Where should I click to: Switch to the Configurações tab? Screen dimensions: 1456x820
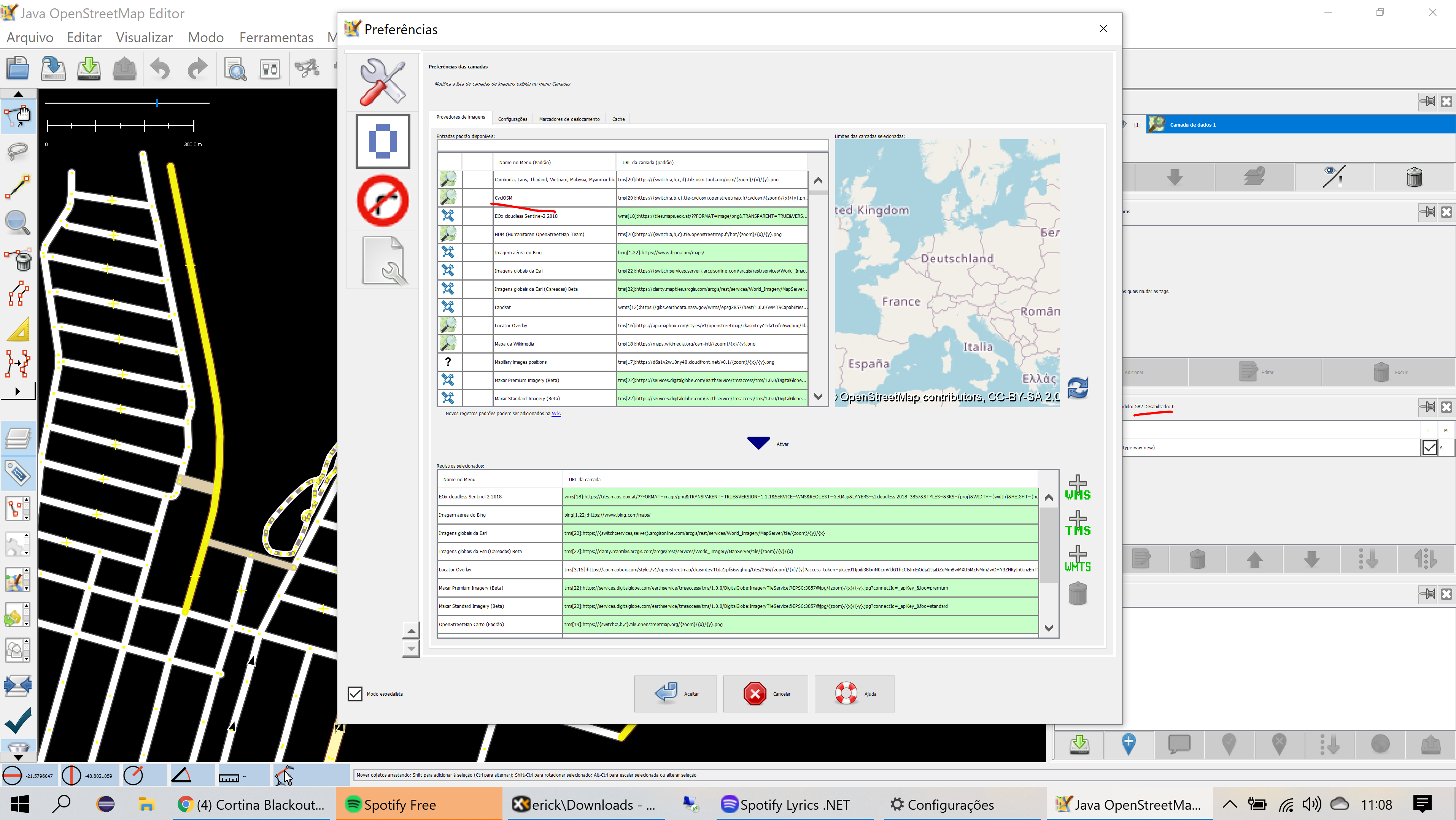coord(512,119)
